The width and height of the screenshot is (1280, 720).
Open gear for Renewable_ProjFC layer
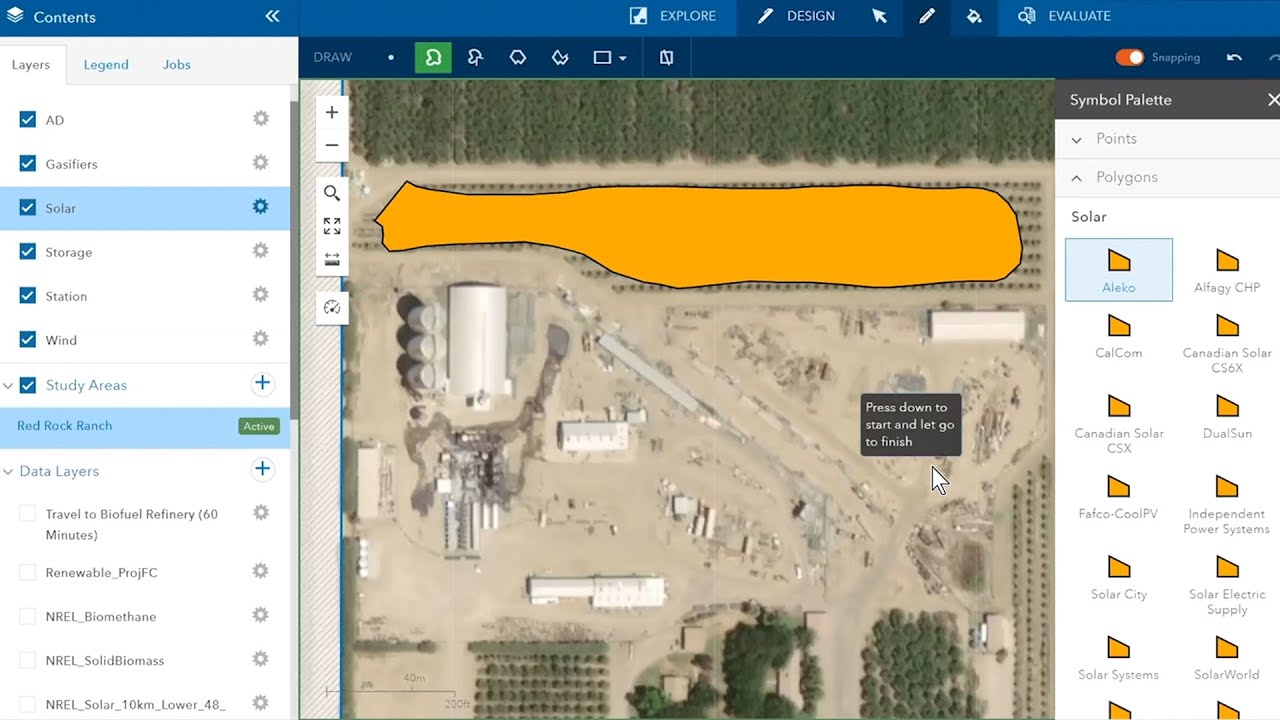(261, 571)
